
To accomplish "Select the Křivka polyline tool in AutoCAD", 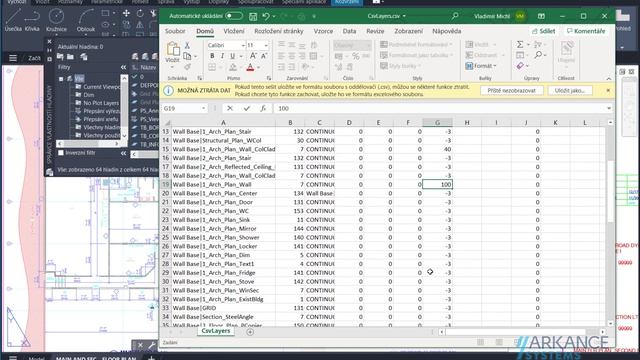I will [x=32, y=20].
